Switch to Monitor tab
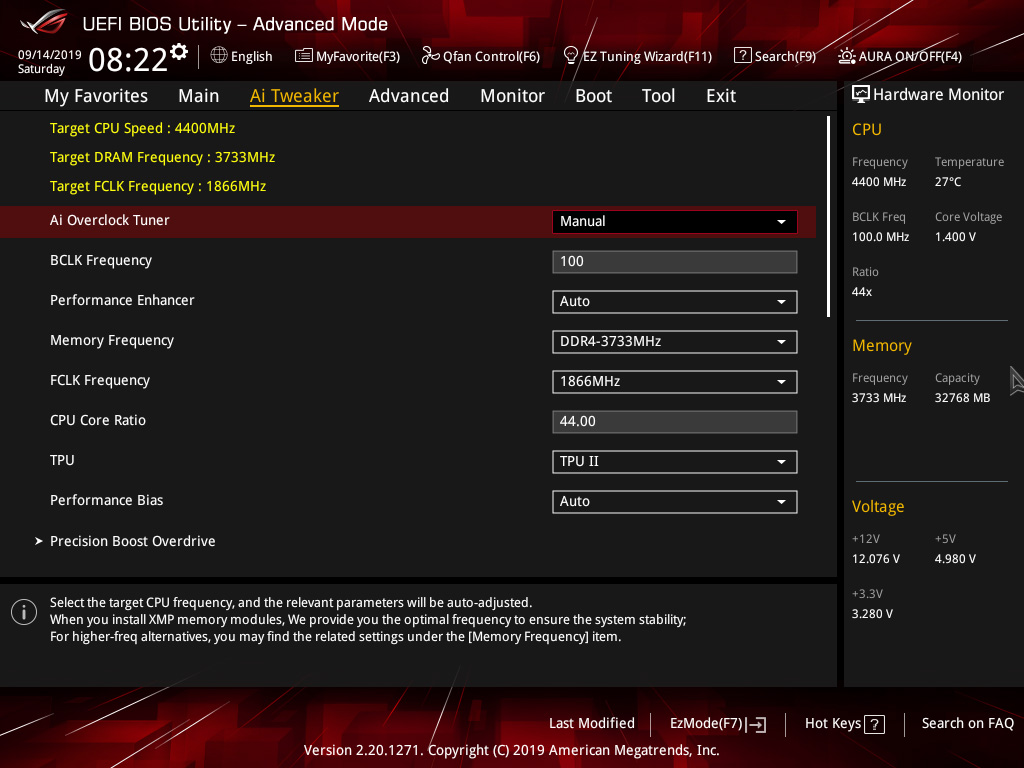The width and height of the screenshot is (1024, 768). point(512,96)
